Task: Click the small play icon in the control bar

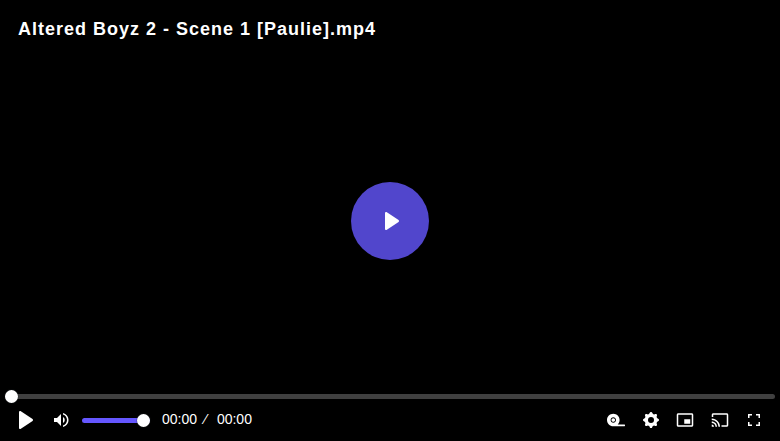Action: (25, 420)
